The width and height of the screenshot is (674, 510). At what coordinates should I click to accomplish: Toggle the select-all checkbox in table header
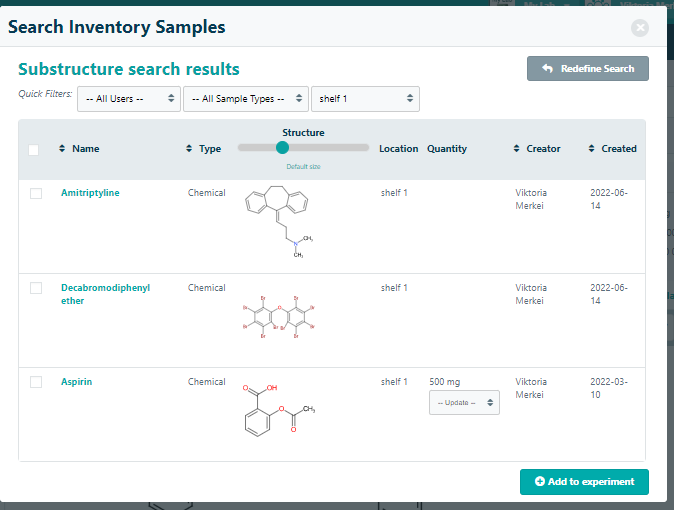pos(34,150)
